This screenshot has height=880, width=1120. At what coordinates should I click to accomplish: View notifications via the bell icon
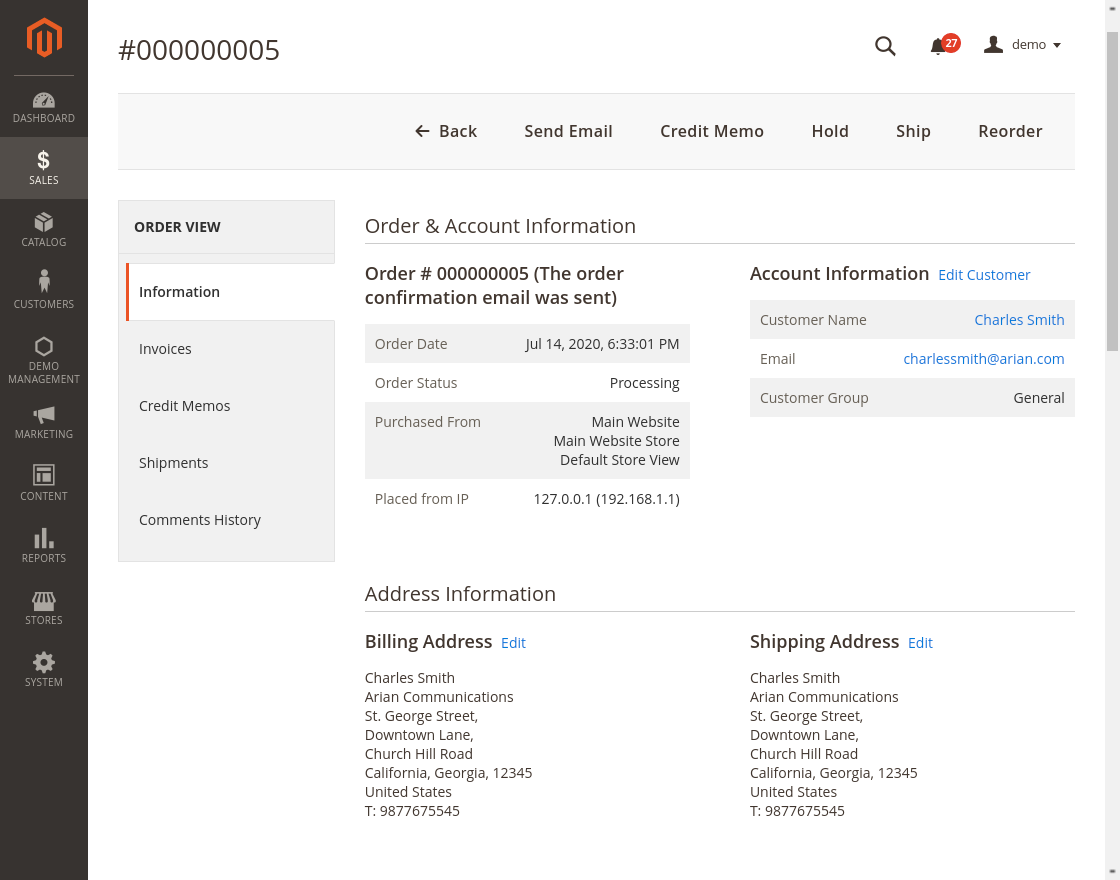click(938, 46)
